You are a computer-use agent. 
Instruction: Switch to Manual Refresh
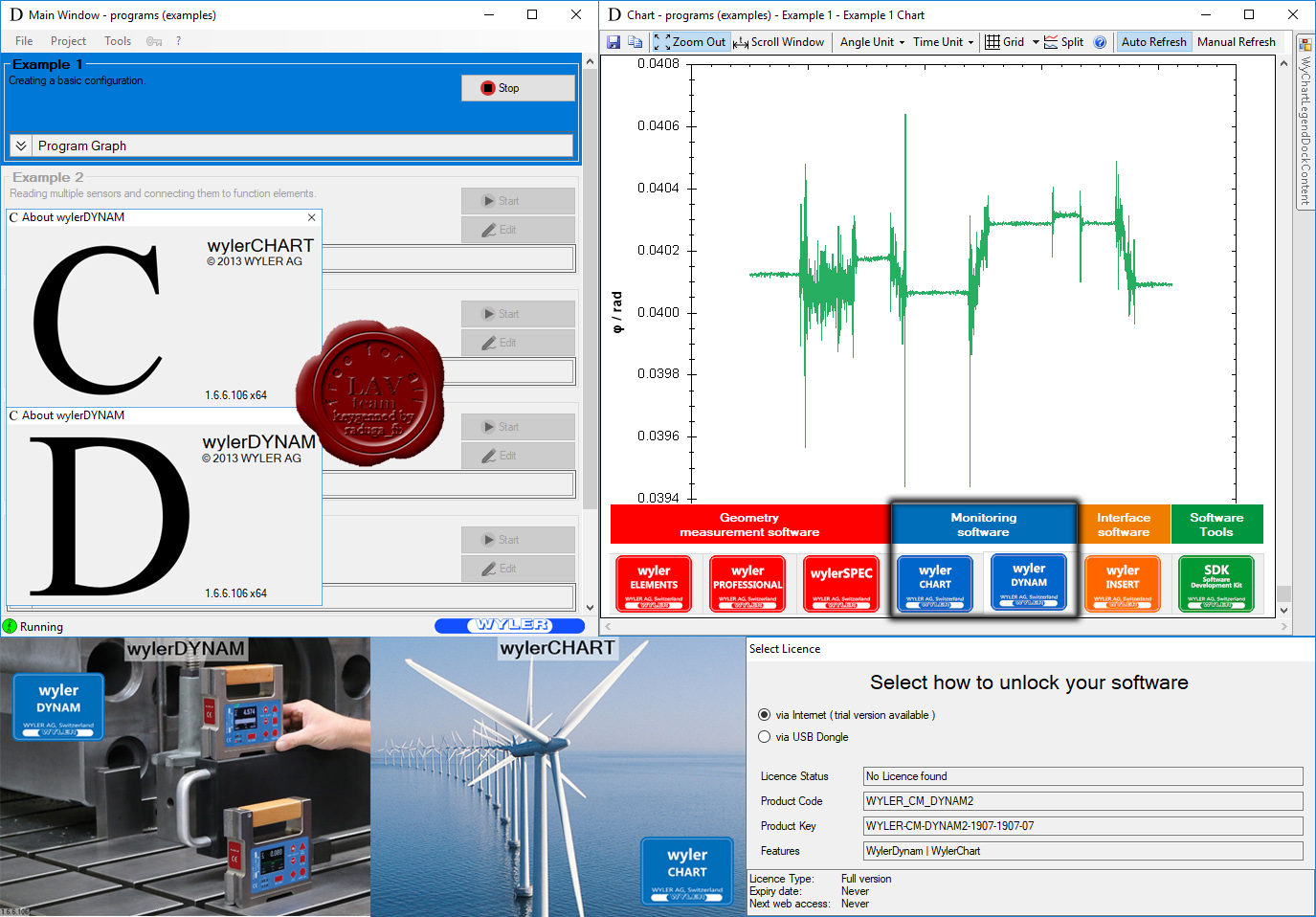[x=1236, y=42]
